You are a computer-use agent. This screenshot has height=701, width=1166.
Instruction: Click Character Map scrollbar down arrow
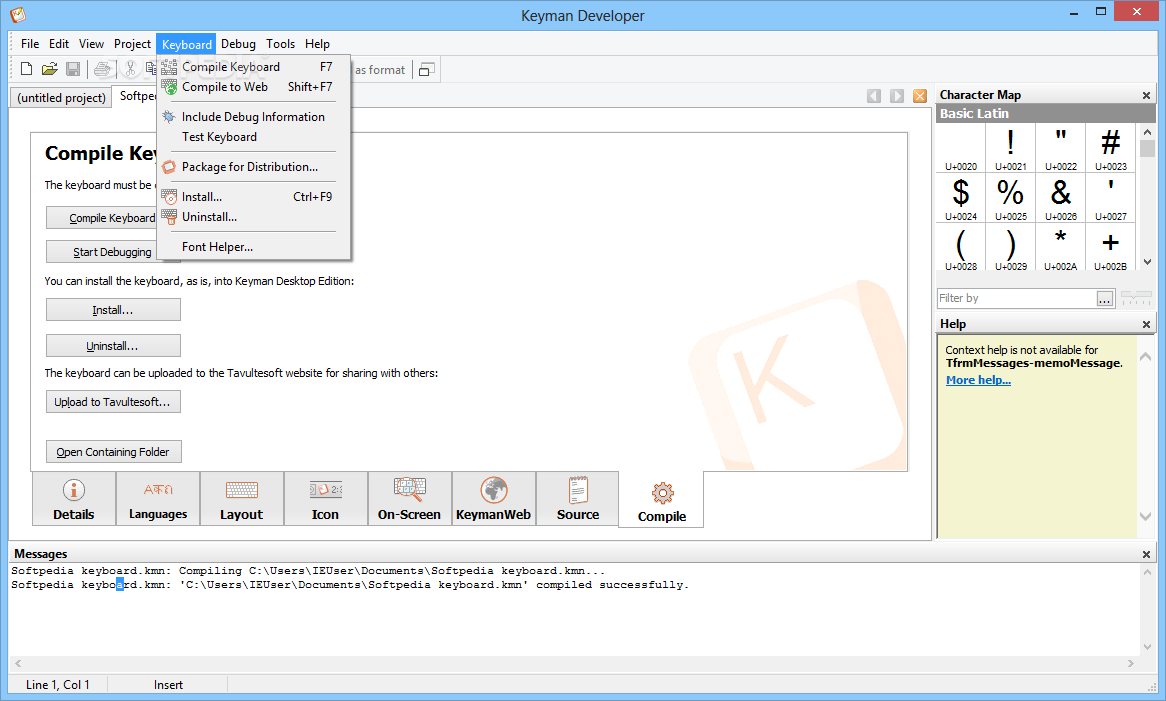tap(1147, 262)
